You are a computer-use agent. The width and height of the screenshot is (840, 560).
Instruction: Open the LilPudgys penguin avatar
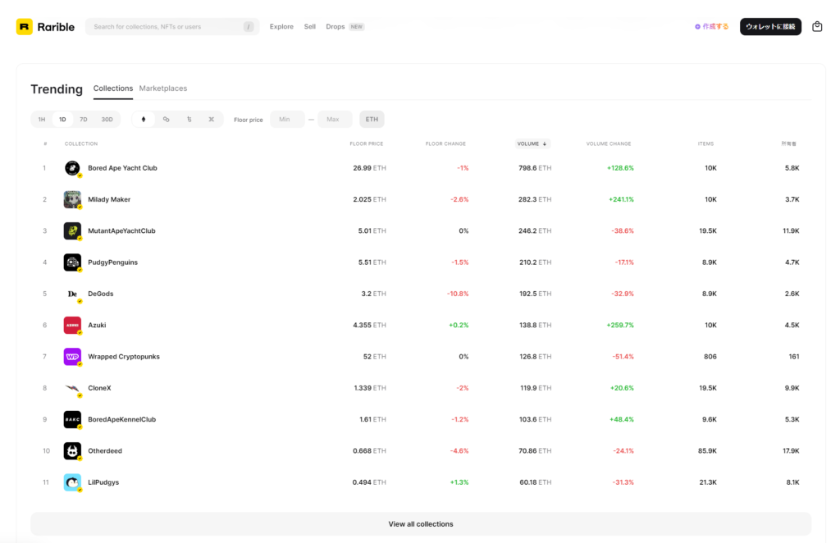click(72, 482)
